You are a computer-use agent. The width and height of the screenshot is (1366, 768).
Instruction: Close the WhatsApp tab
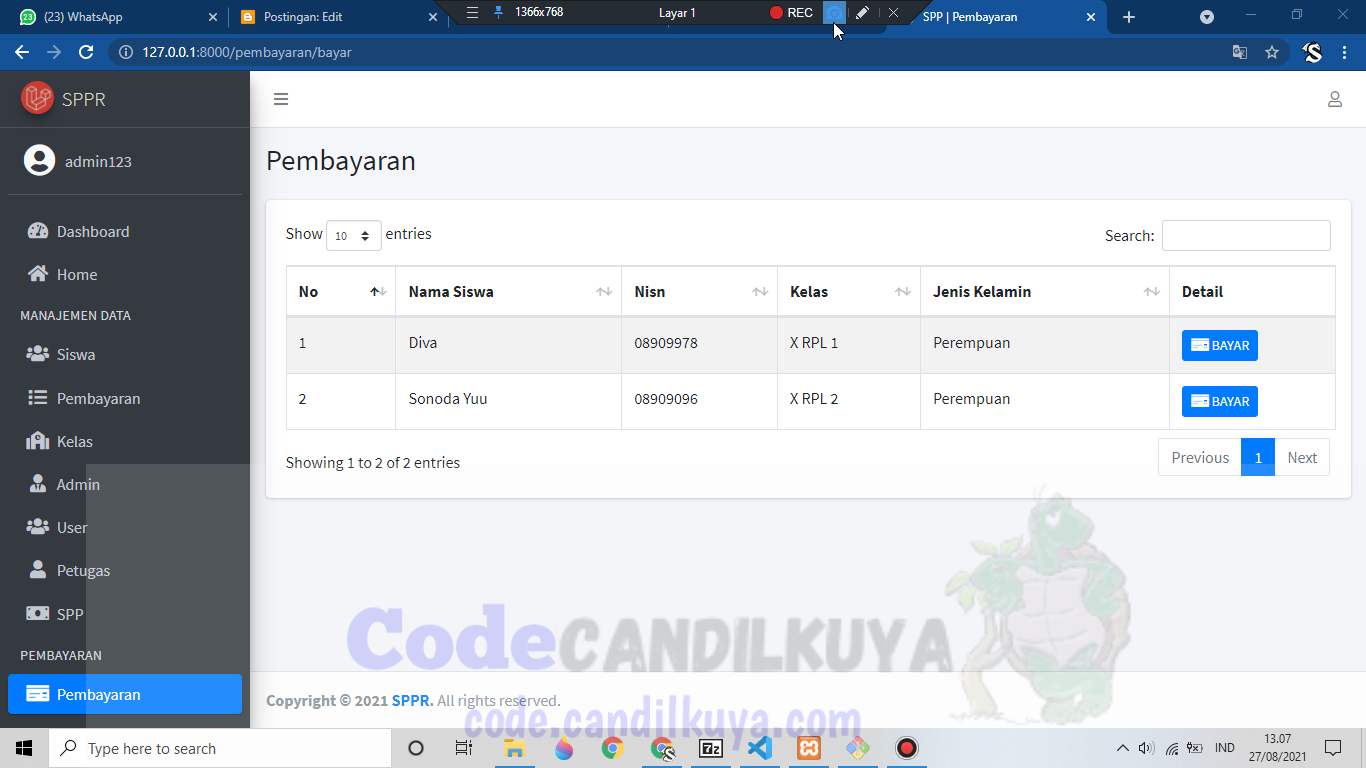(212, 17)
